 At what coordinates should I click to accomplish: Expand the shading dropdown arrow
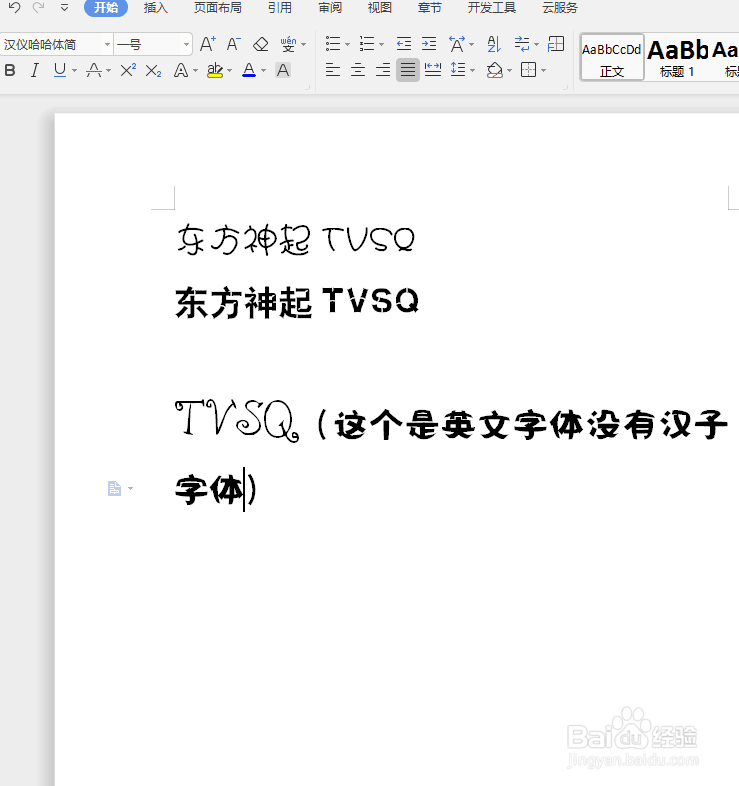coord(509,71)
